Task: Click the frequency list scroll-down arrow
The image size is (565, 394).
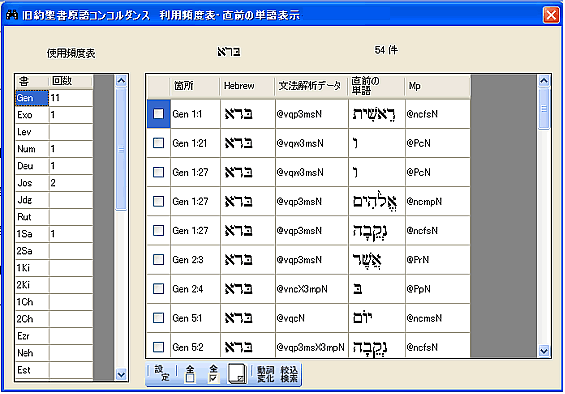Action: [121, 375]
